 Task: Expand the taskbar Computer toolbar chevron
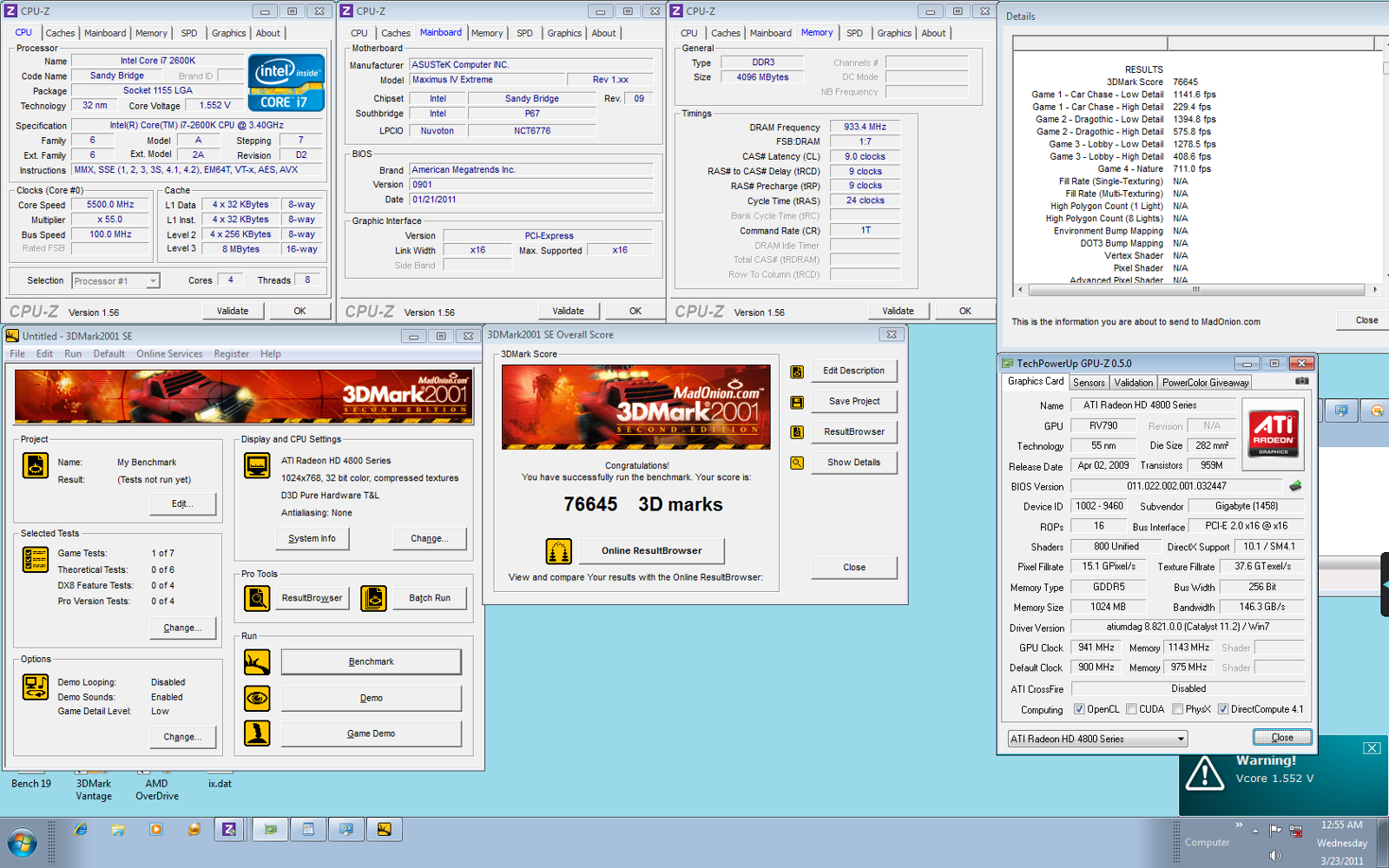coord(1239,825)
